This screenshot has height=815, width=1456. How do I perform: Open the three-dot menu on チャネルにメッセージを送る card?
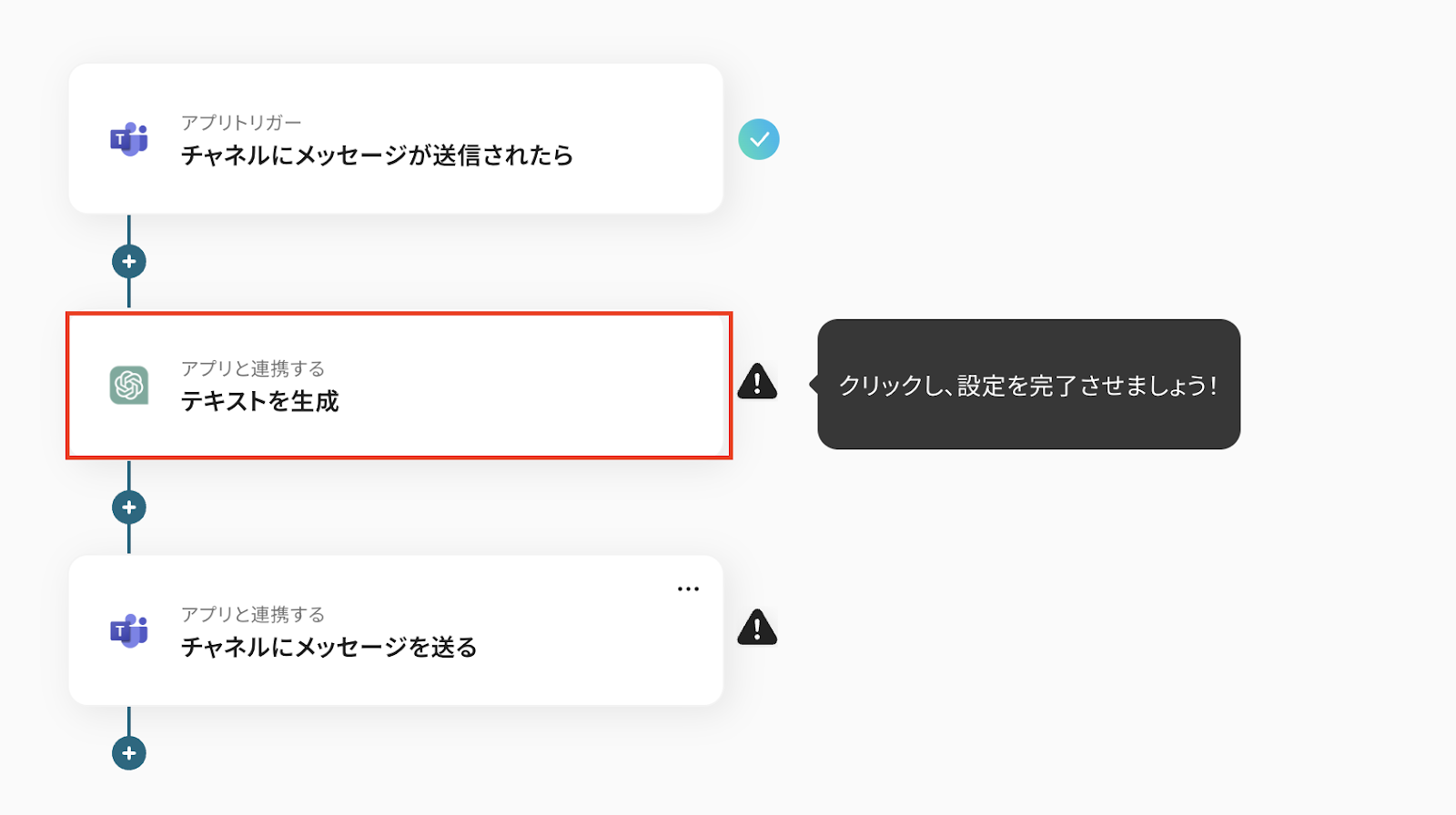tap(688, 589)
